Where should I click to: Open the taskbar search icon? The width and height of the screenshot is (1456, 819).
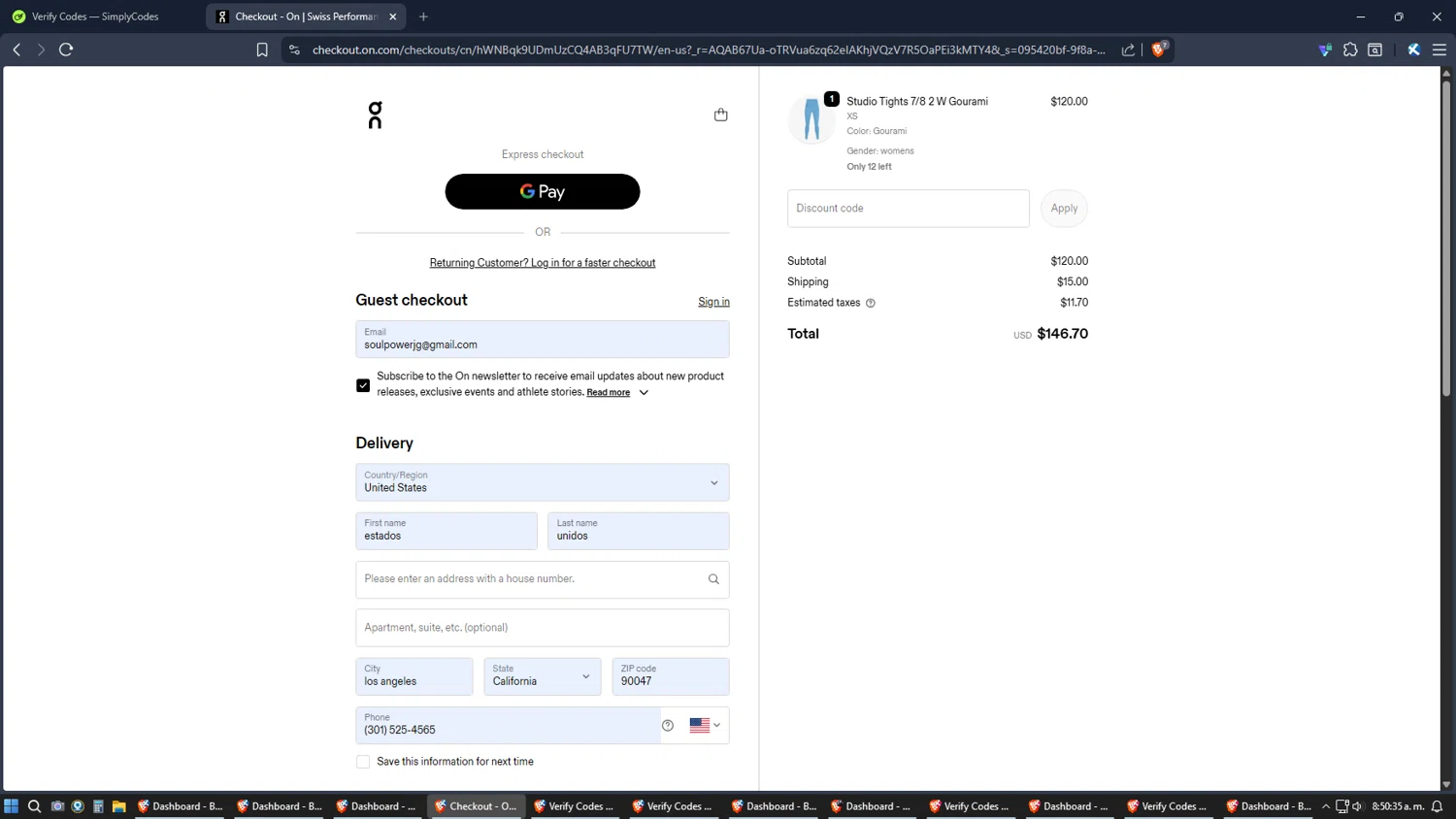(34, 806)
